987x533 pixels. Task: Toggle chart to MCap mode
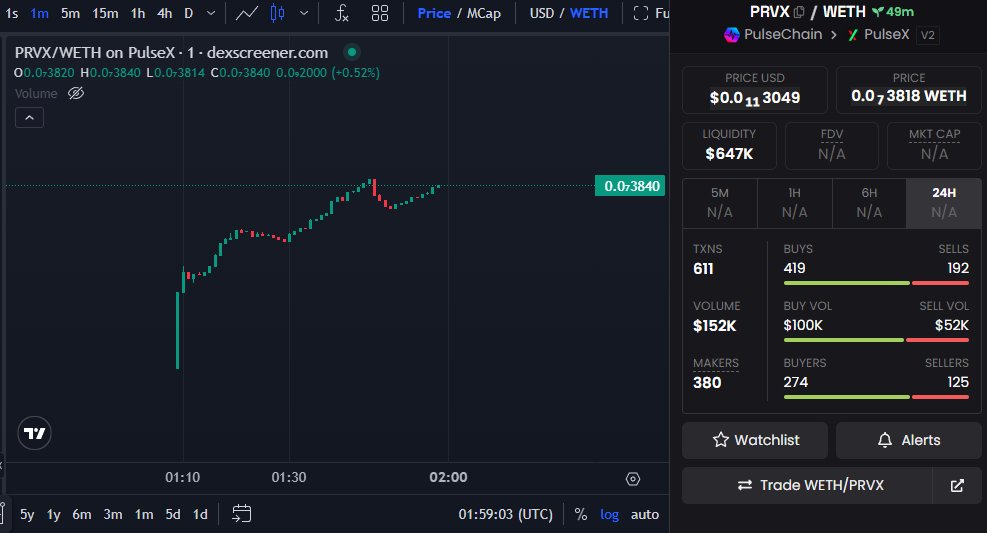(483, 13)
